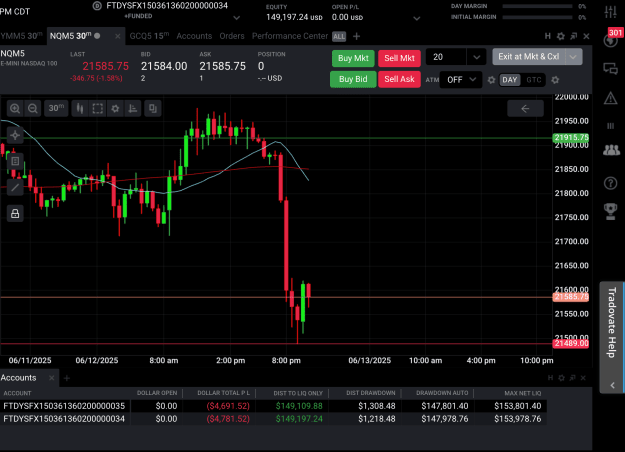Zoom in on the chart

pyautogui.click(x=15, y=108)
